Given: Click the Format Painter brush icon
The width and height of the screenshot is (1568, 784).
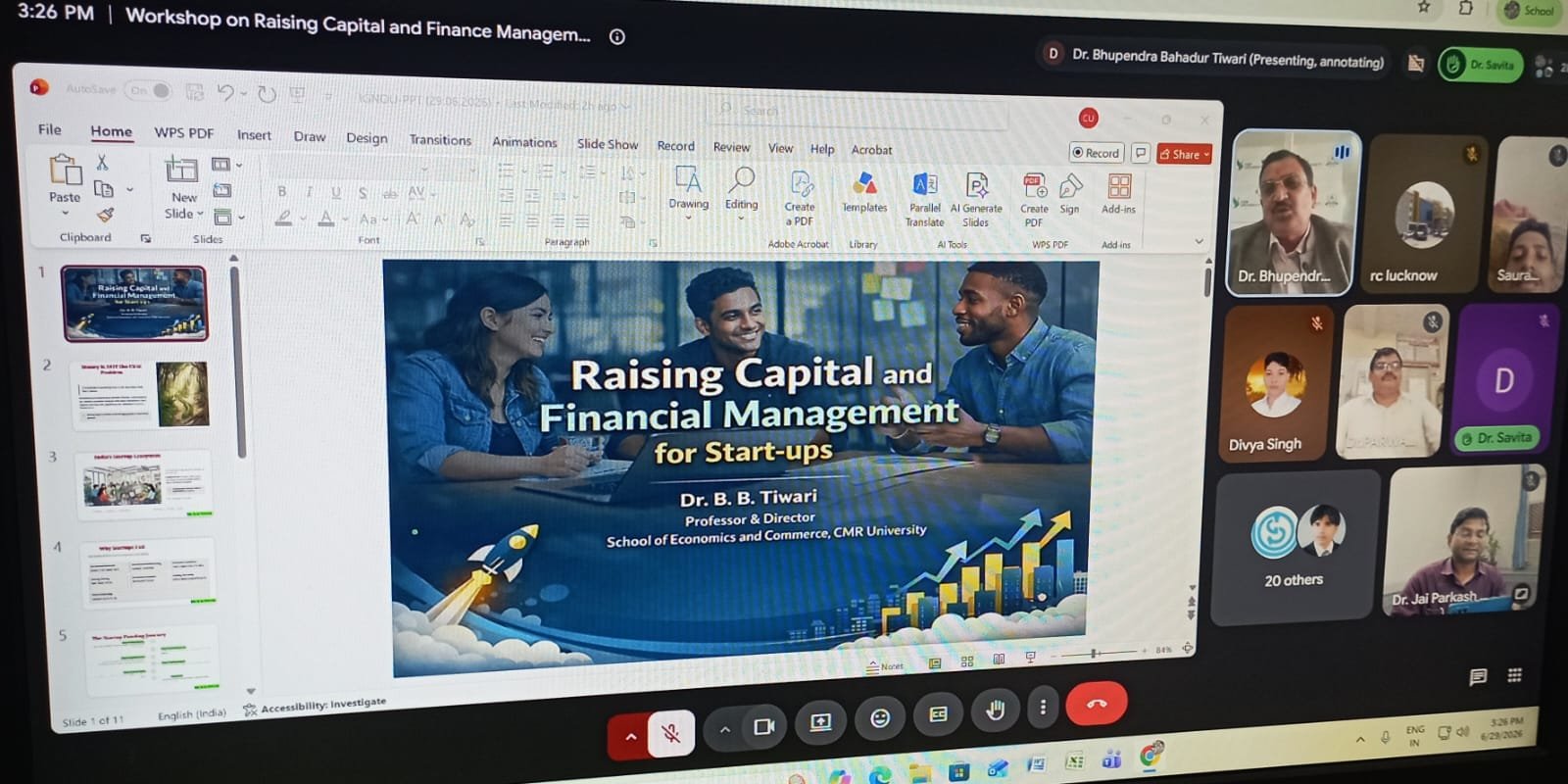Looking at the screenshot, I should 105,215.
